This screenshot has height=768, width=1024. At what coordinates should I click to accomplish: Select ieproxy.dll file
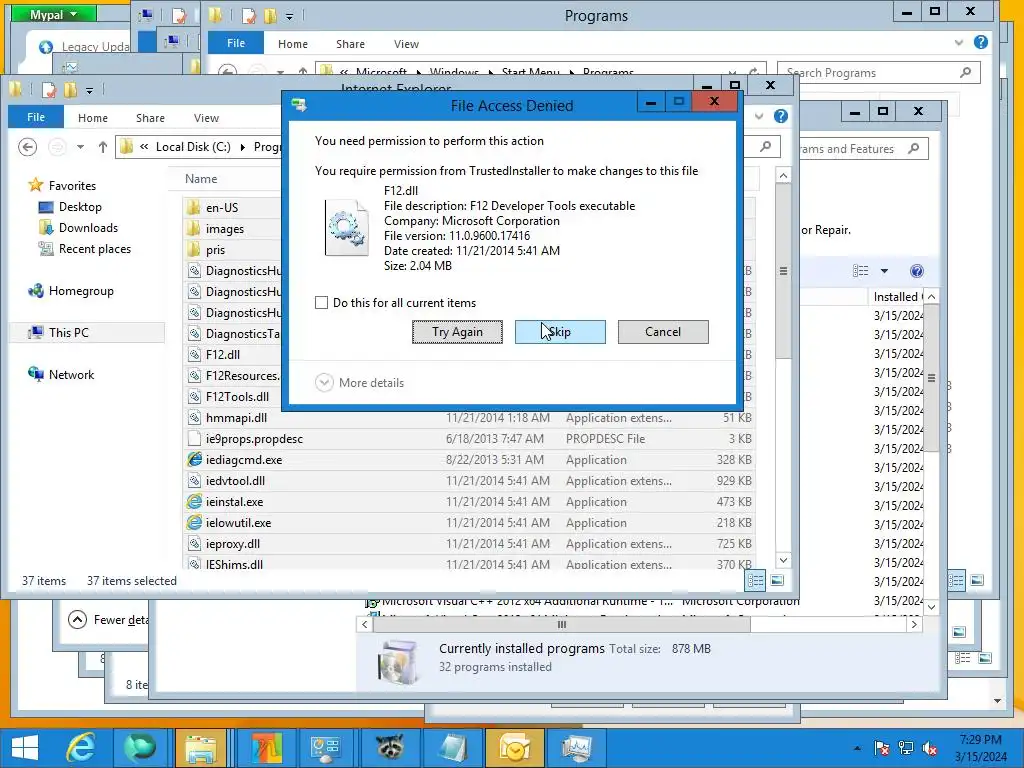[x=232, y=543]
